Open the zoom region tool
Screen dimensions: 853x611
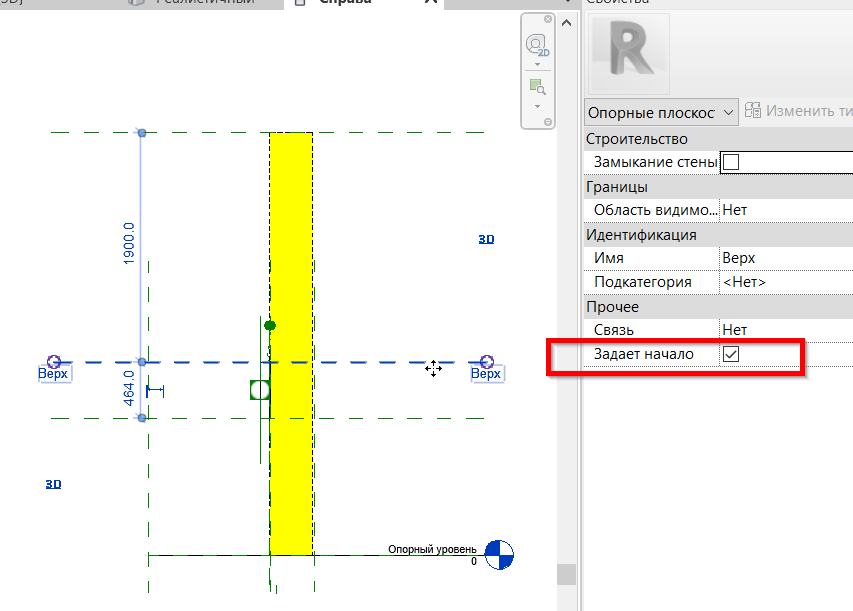tap(537, 87)
